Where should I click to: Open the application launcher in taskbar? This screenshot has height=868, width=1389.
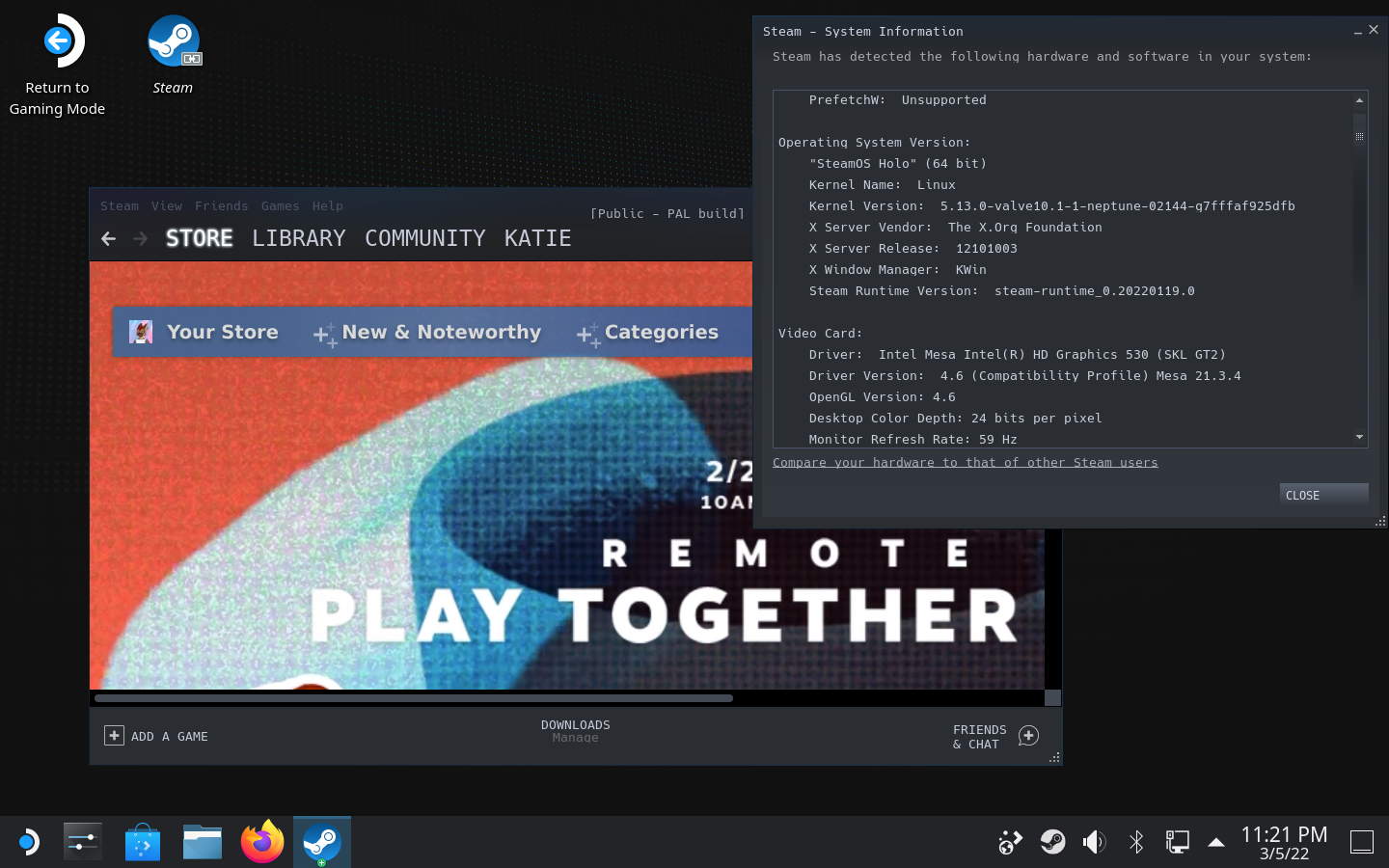[x=27, y=843]
